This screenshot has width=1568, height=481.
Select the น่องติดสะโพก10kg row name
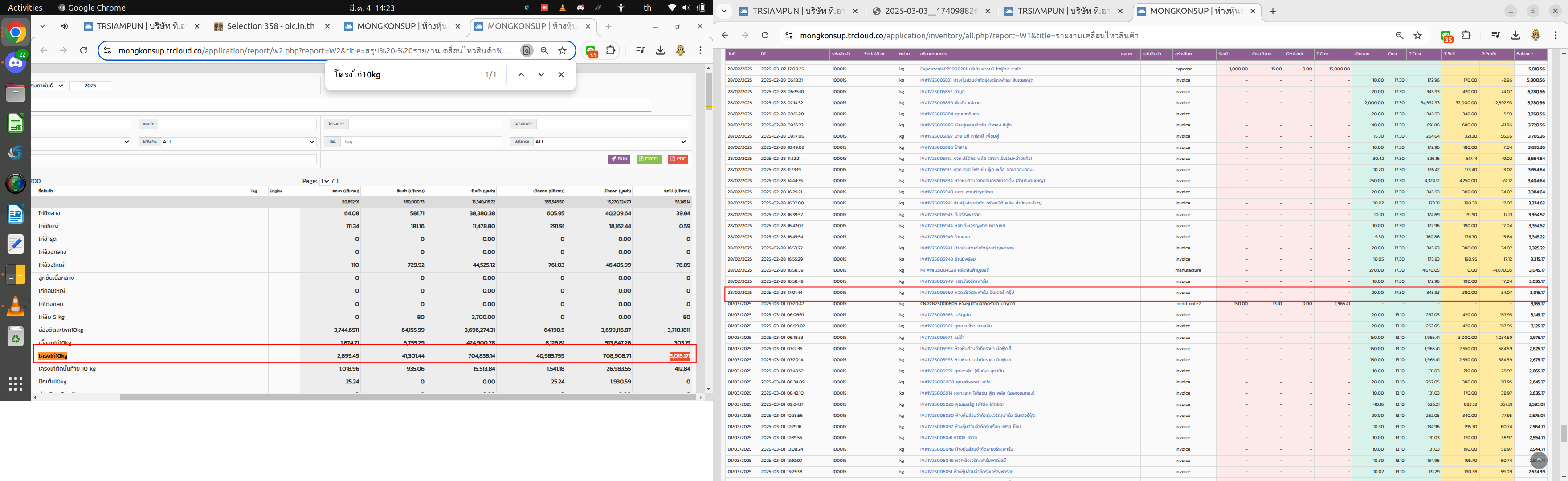(x=60, y=330)
